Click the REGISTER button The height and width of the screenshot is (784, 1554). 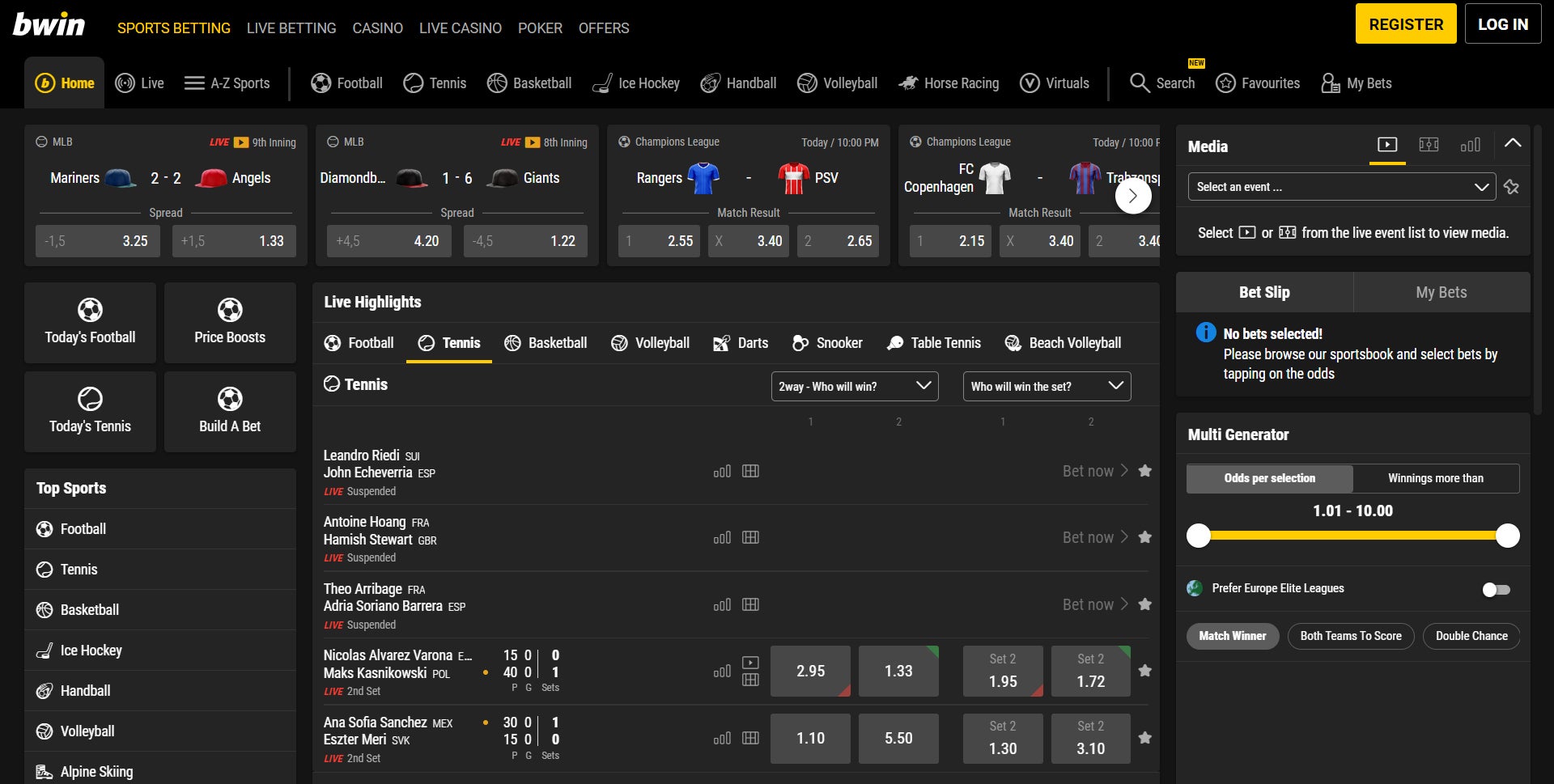1406,24
